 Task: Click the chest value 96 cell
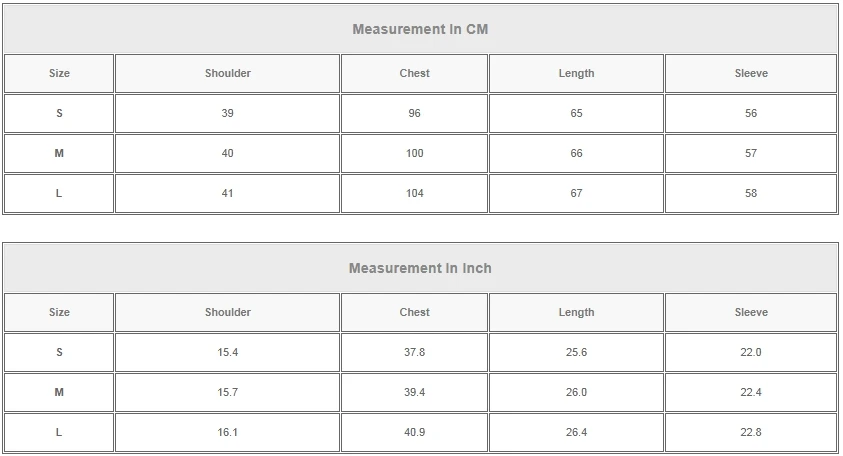[415, 113]
